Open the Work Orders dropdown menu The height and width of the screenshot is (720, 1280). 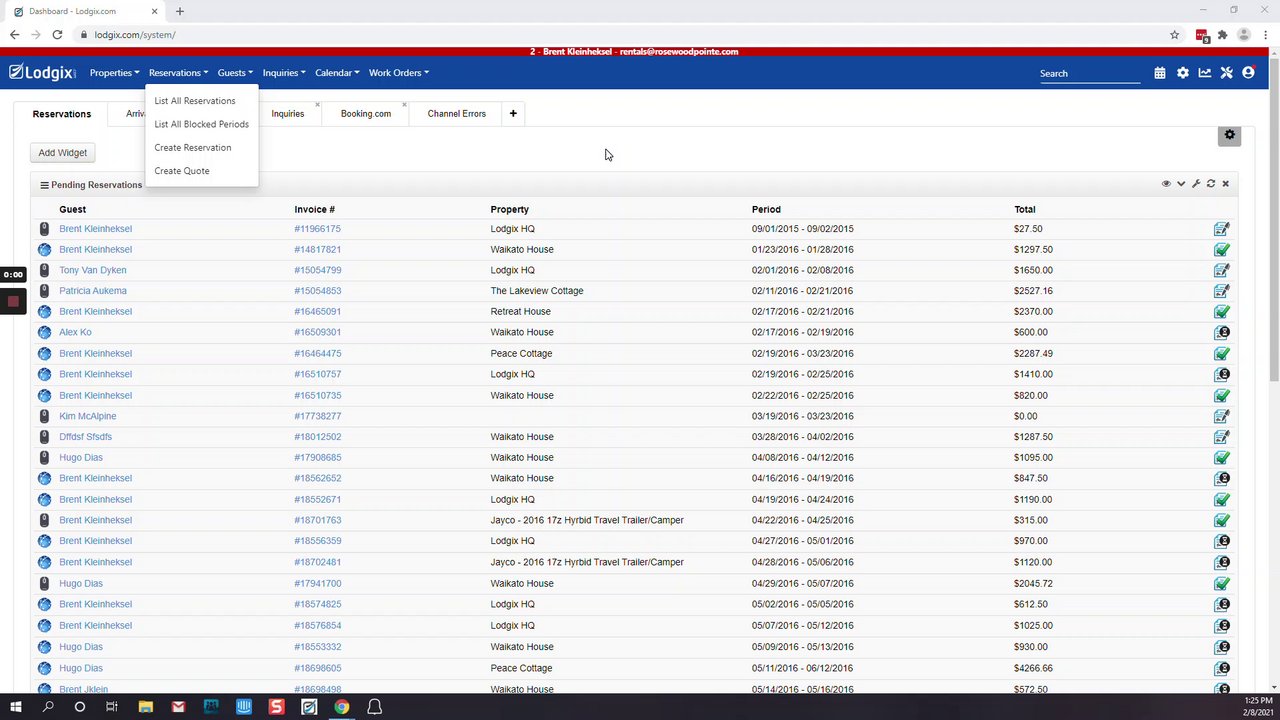tap(398, 73)
